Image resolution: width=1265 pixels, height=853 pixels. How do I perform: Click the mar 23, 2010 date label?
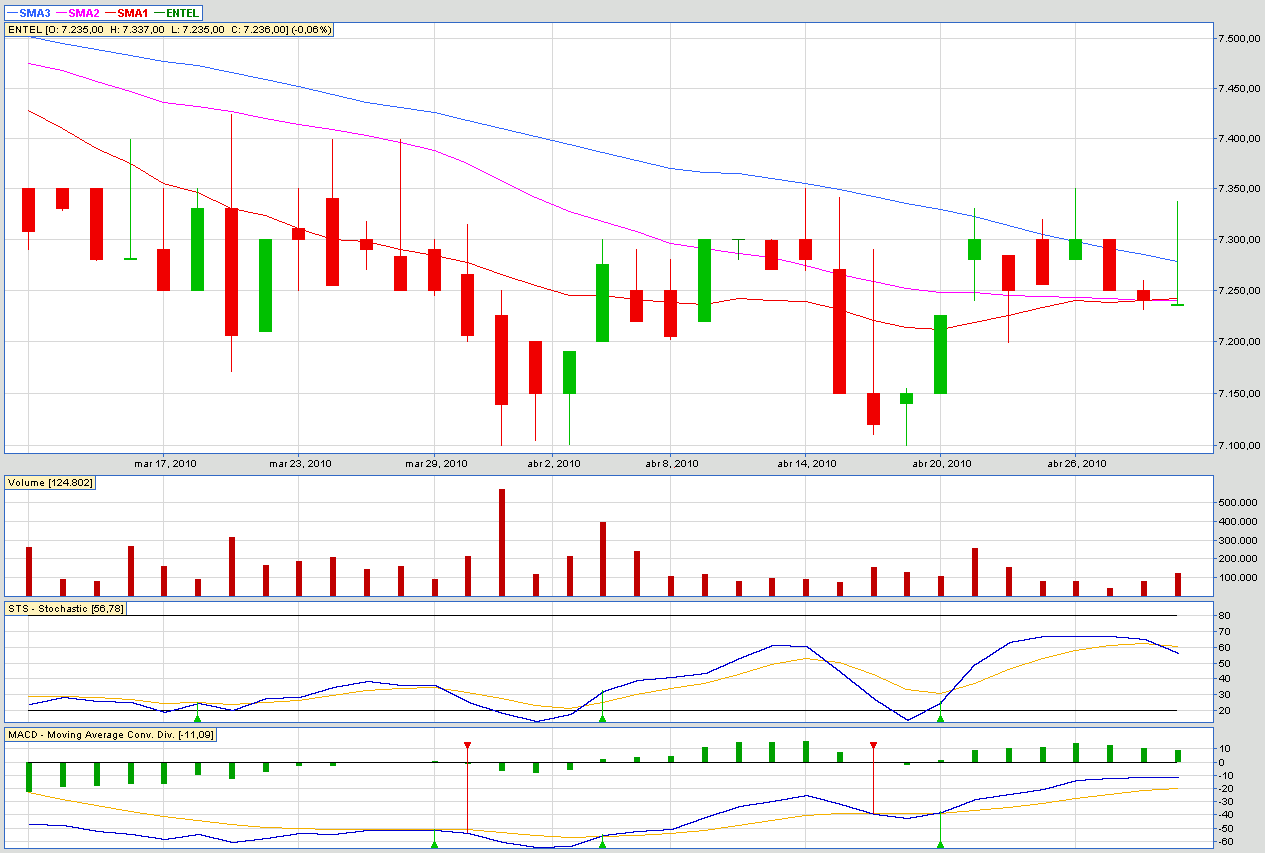click(x=298, y=464)
